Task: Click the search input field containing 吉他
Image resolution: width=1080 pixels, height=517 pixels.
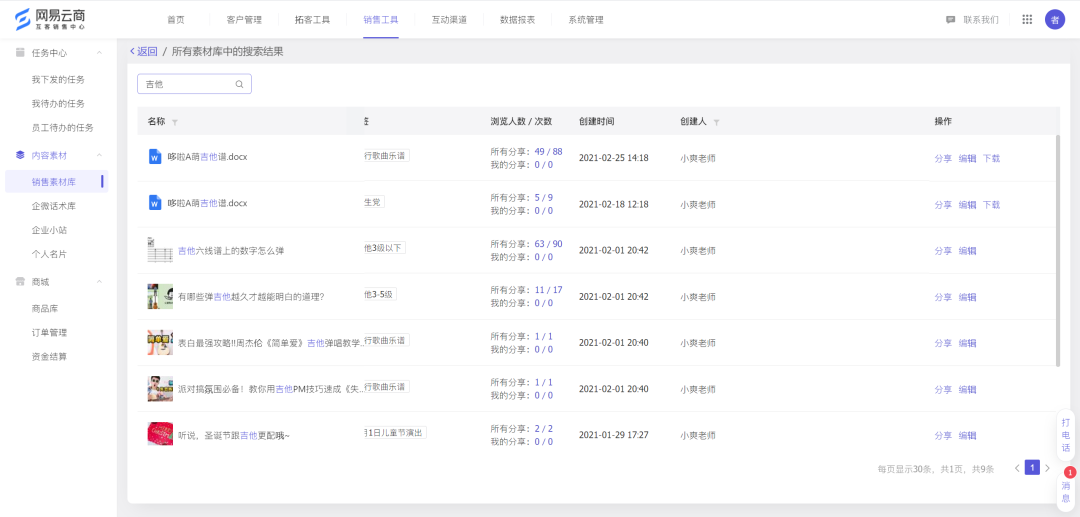Action: coord(187,84)
